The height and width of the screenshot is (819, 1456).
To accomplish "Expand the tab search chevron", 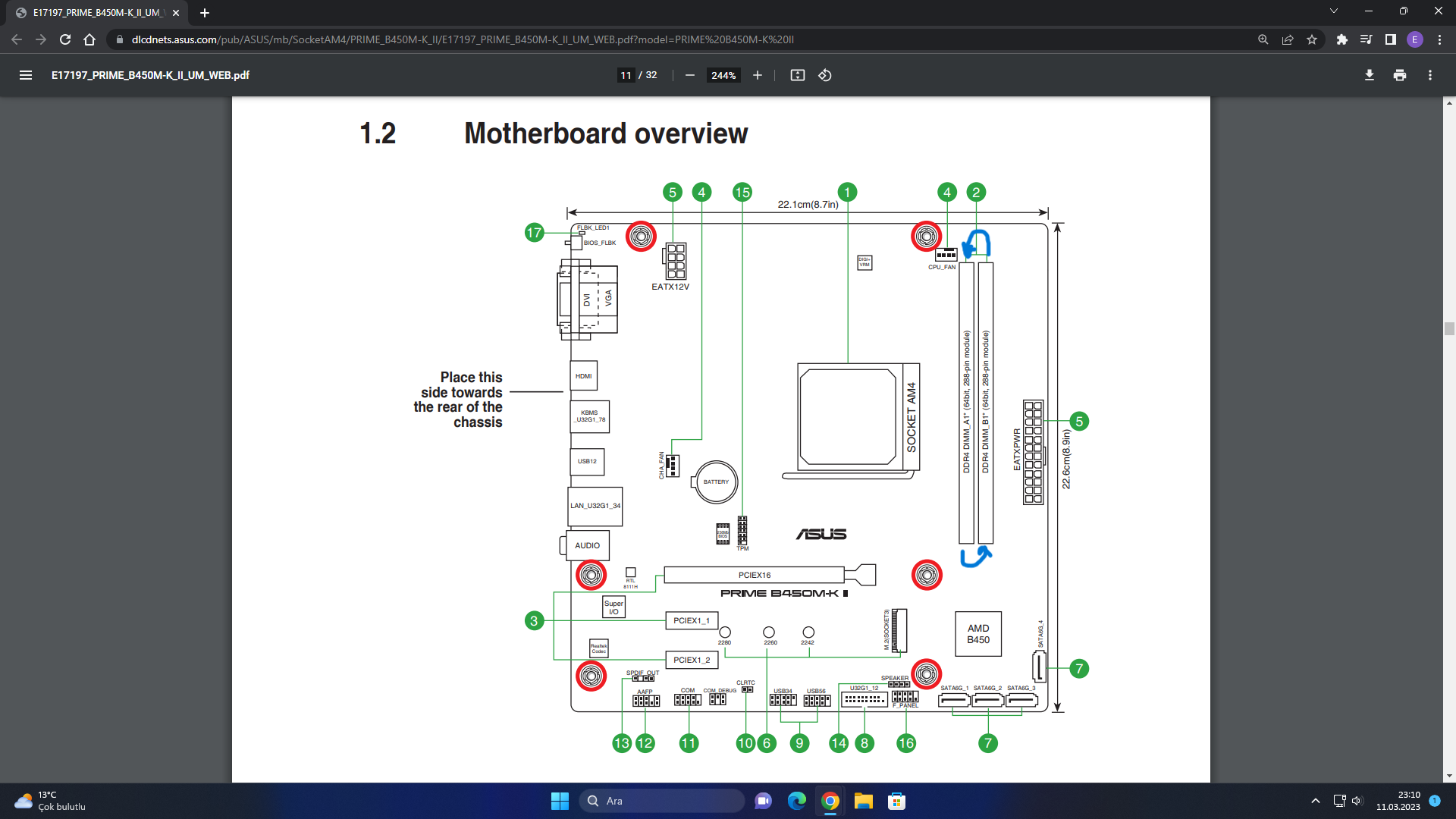I will pyautogui.click(x=1333, y=11).
